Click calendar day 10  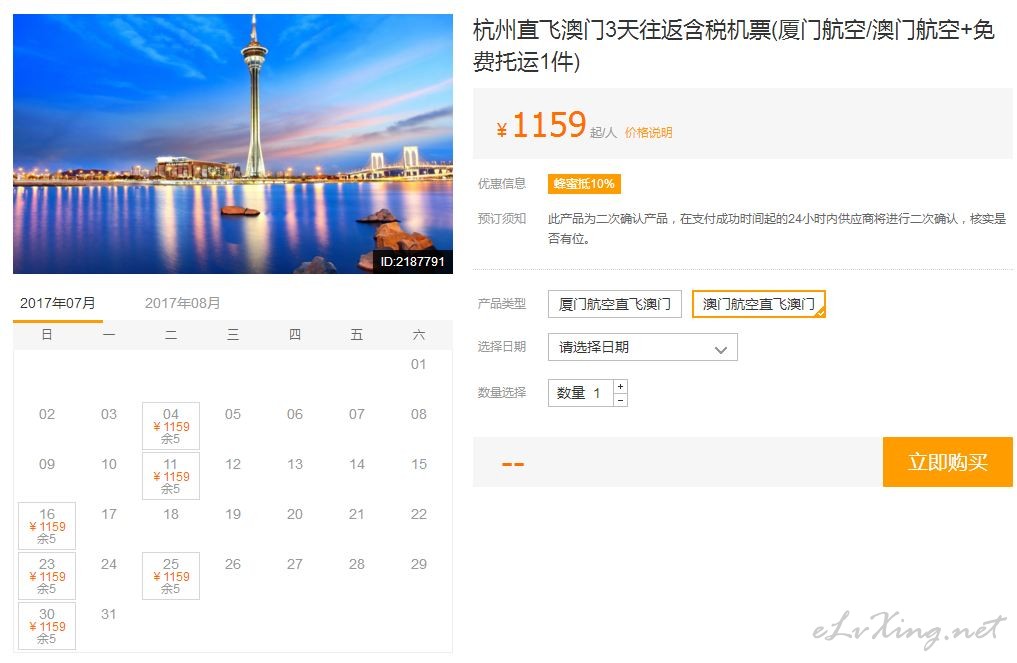pyautogui.click(x=109, y=464)
